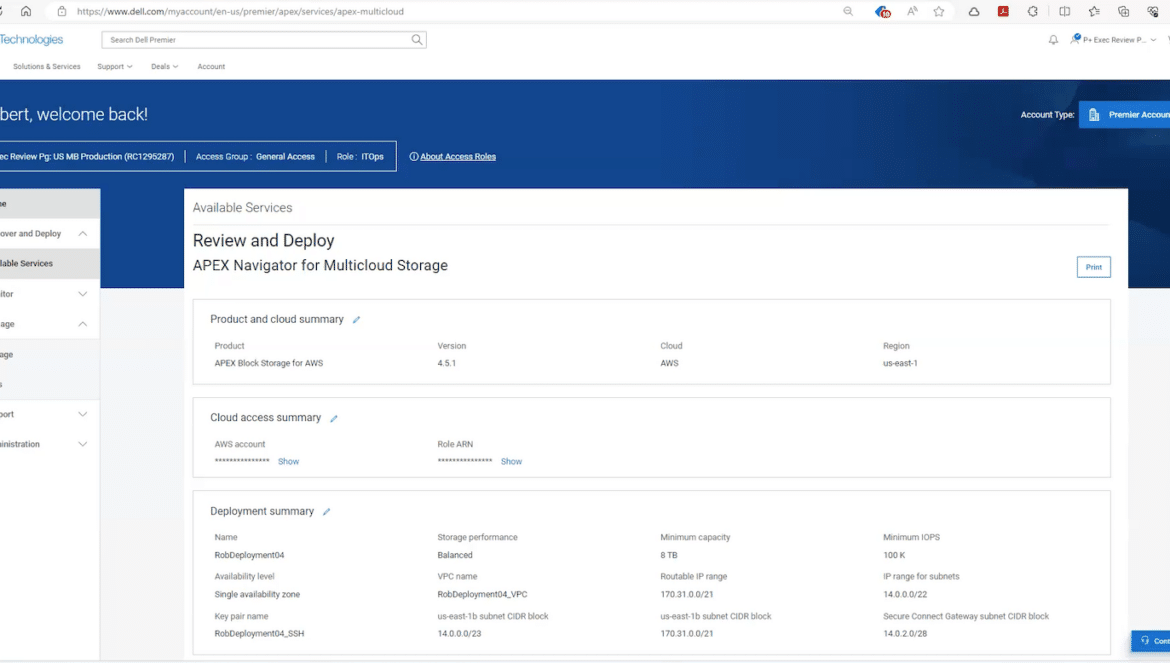Click the search magnifier in Dell Premier search
The width and height of the screenshot is (1170, 663).
tap(416, 40)
